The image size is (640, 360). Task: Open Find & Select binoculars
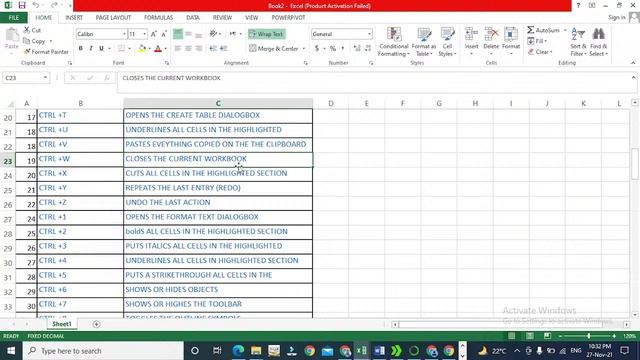tap(598, 42)
